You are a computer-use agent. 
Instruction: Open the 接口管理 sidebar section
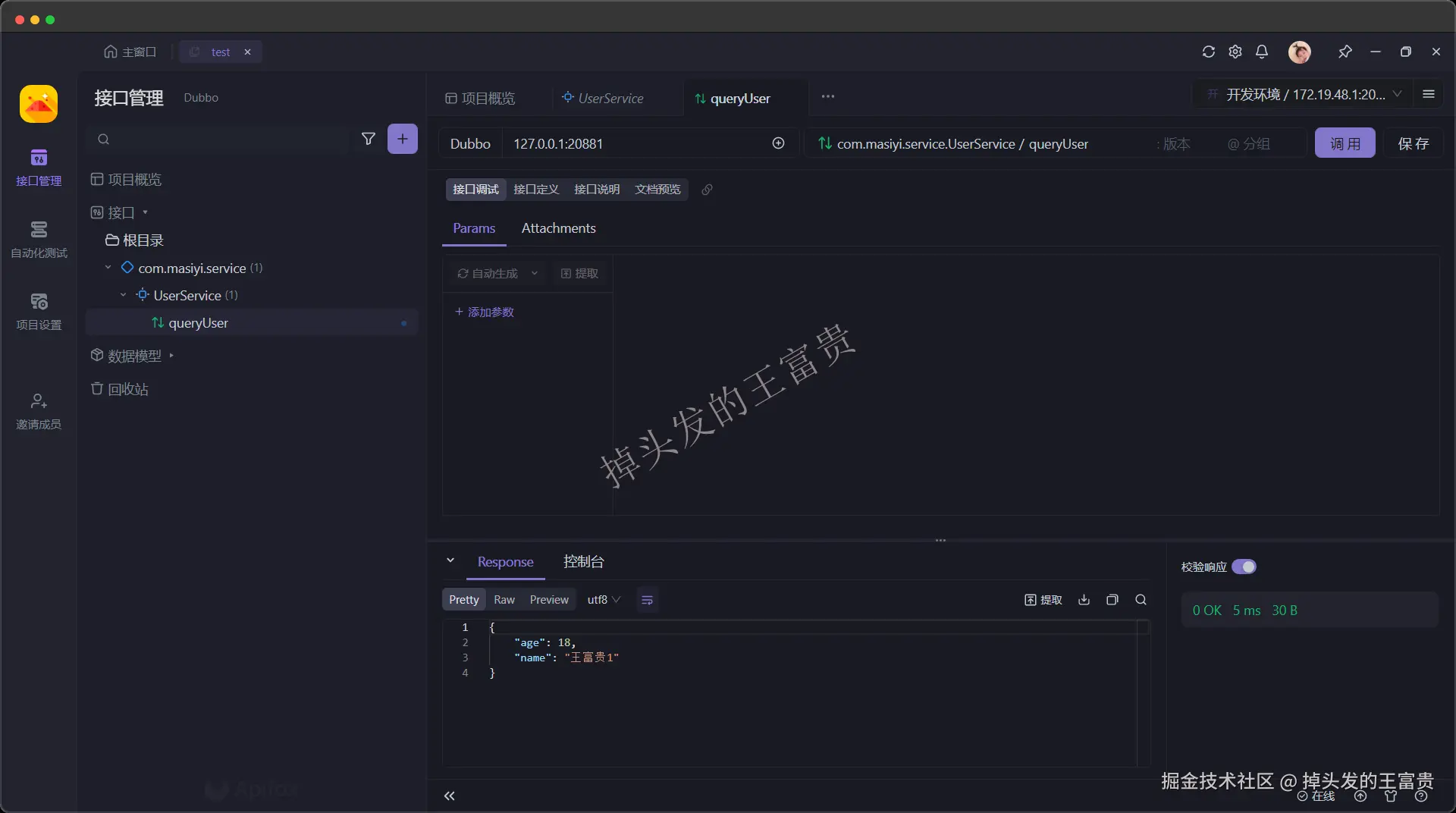pyautogui.click(x=39, y=168)
